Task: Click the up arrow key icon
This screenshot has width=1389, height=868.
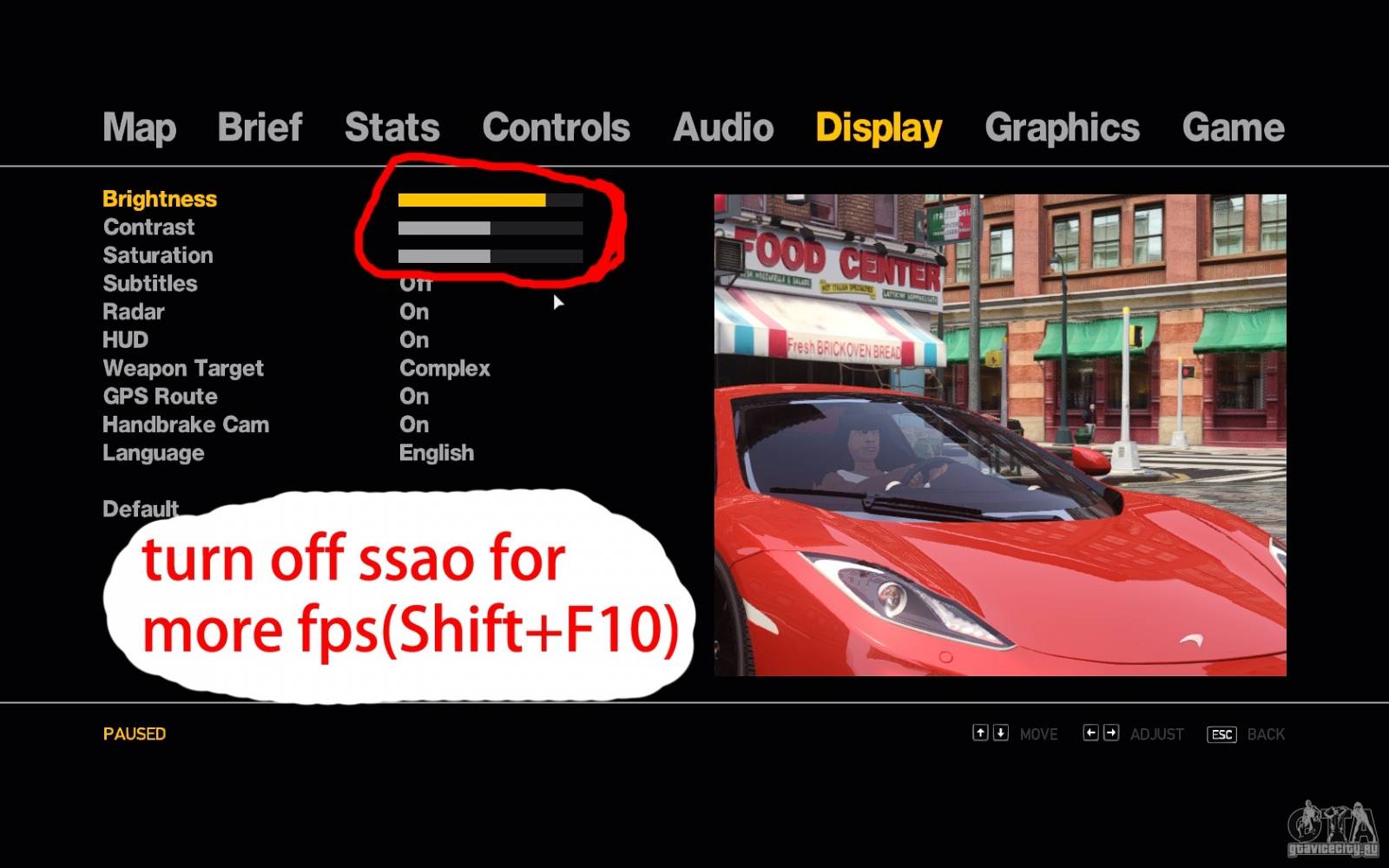Action: coord(980,733)
